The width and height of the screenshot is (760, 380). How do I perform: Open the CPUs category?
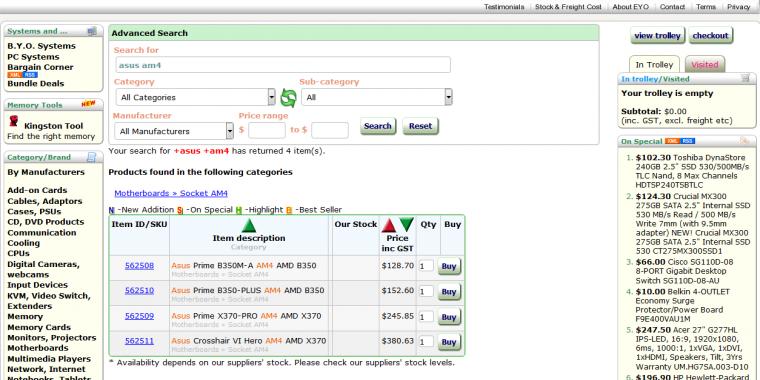(x=18, y=253)
